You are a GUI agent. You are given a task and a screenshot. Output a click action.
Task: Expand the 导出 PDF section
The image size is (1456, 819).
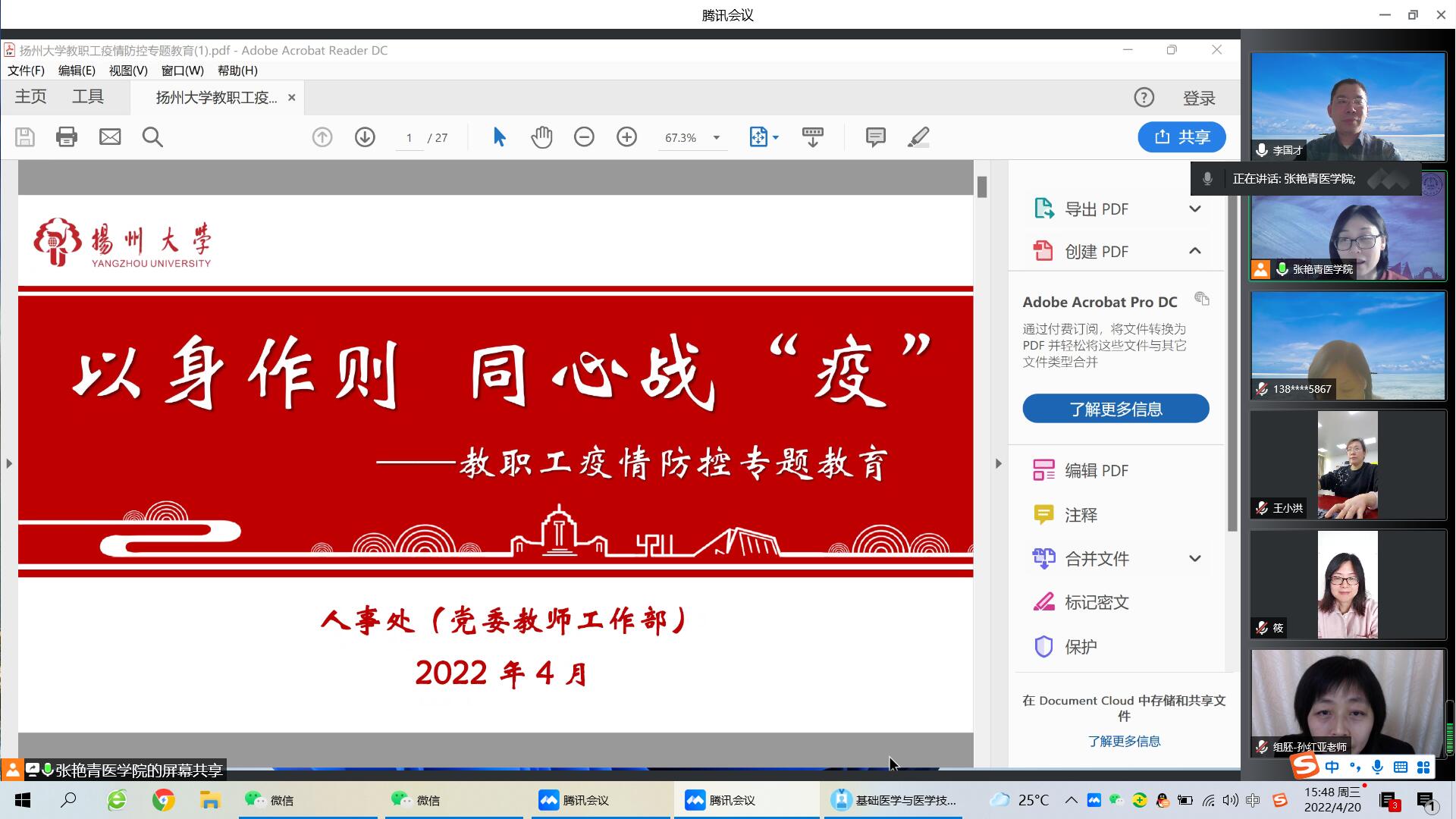pos(1194,209)
